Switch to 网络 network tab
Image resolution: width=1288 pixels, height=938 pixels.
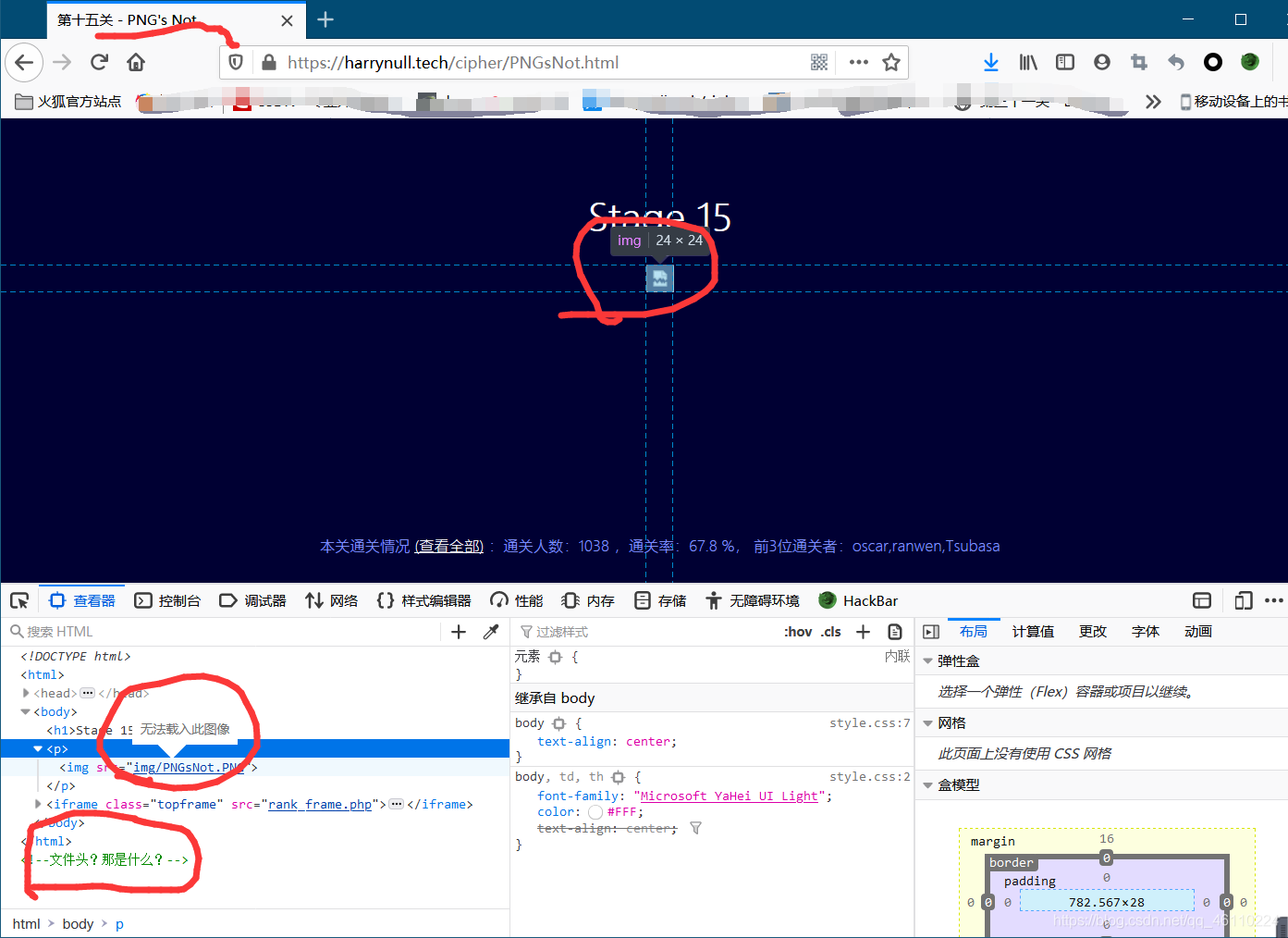point(331,600)
